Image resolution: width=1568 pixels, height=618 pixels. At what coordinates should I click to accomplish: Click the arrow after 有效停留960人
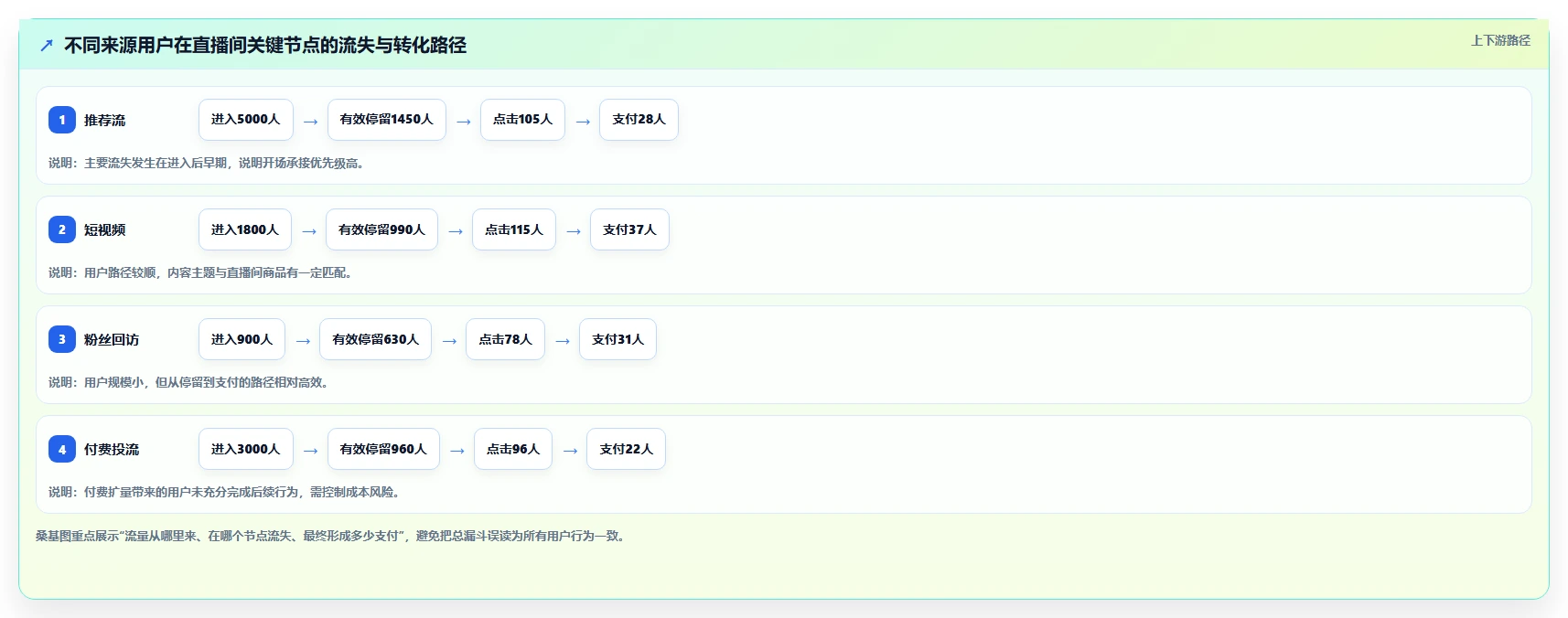pos(456,450)
